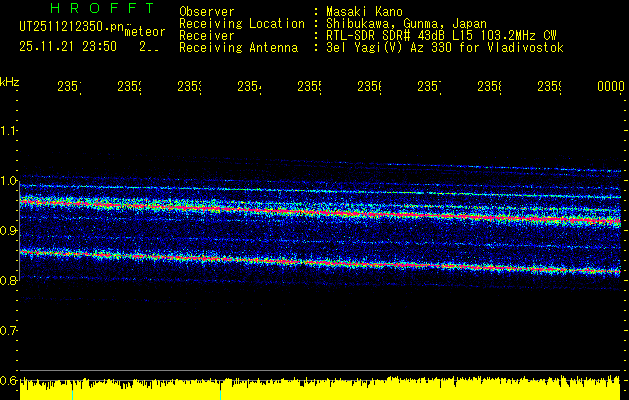Click the yellow noise level strip
629x400 pixels.
pos(320,390)
